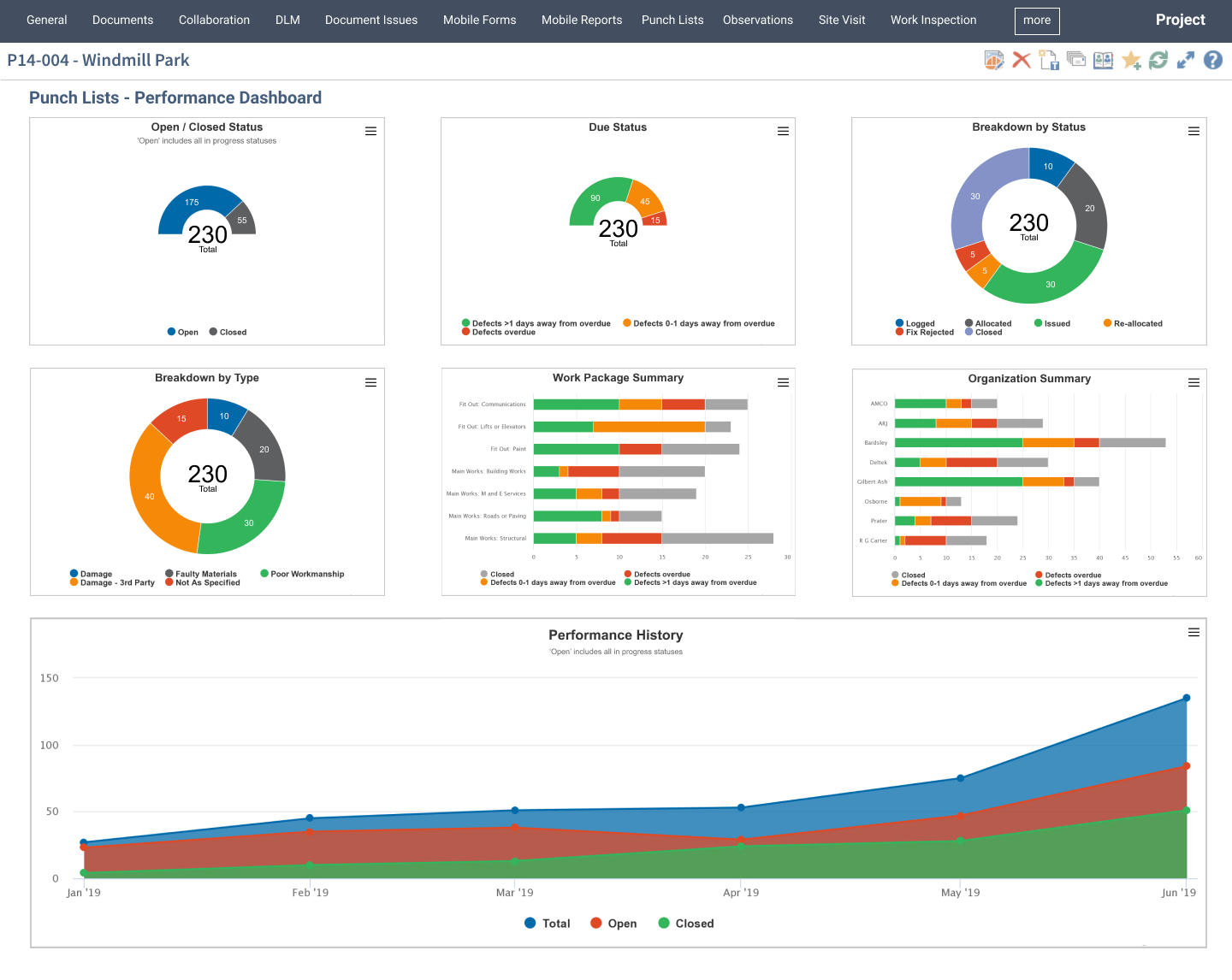Open Work Package Summary chart menu
1232x980 pixels.
pos(783,382)
